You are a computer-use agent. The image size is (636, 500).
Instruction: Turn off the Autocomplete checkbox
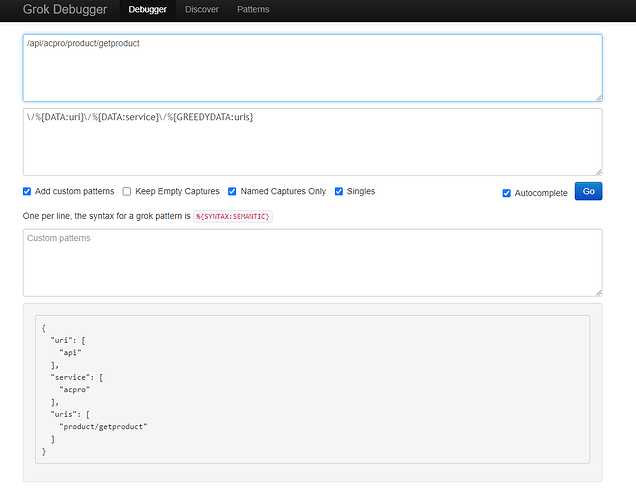coord(506,193)
